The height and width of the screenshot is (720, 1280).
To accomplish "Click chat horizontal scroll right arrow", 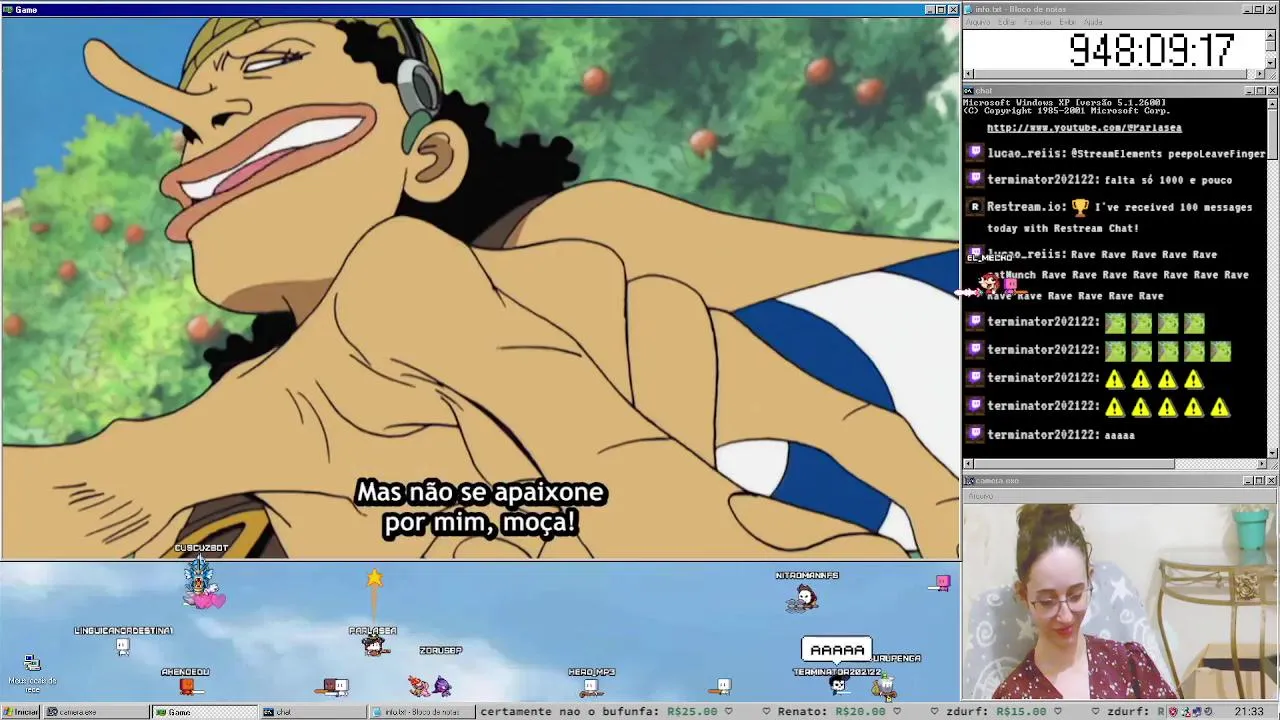I will (x=1260, y=464).
